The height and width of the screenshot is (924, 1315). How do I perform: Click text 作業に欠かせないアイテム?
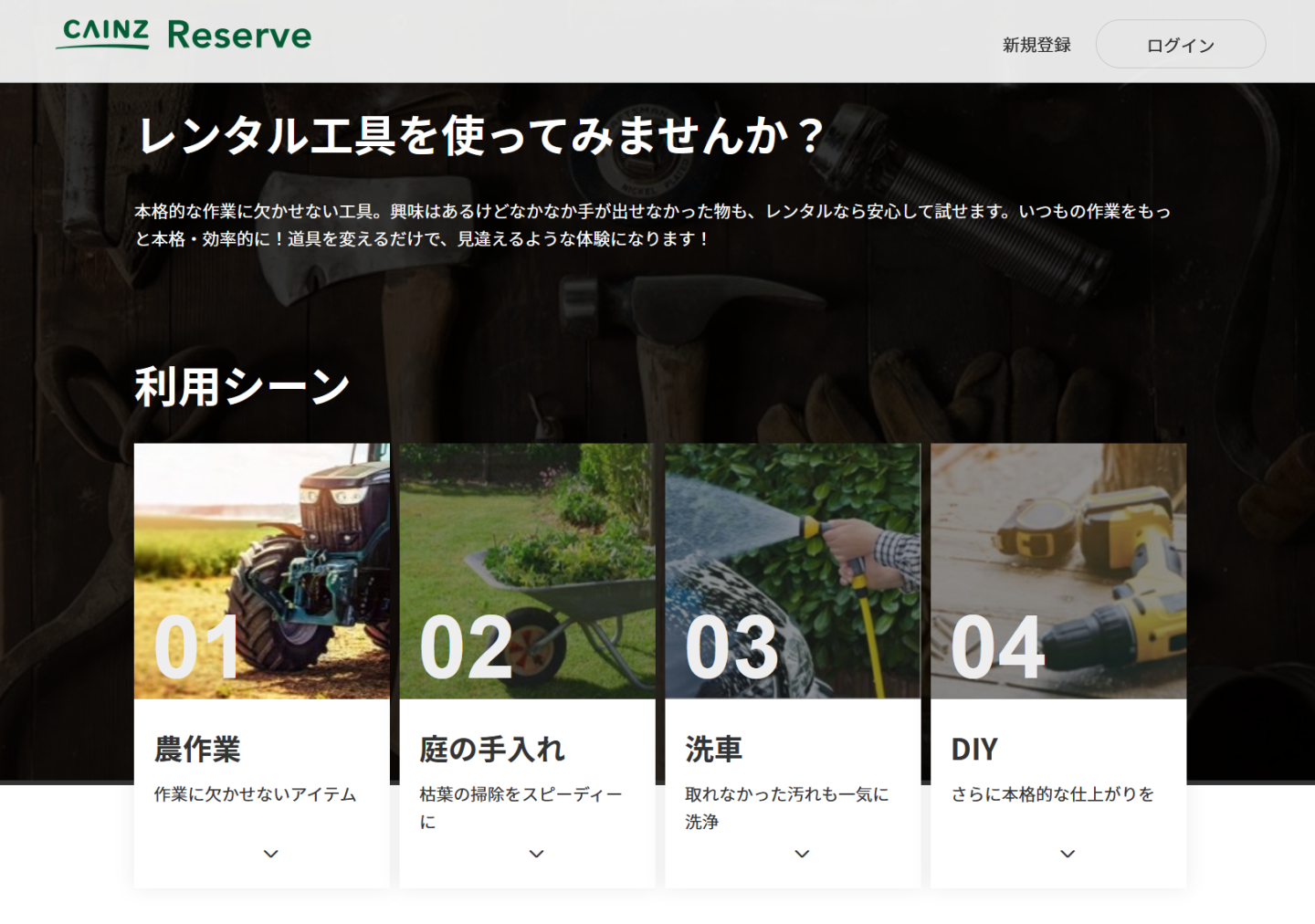coord(255,794)
